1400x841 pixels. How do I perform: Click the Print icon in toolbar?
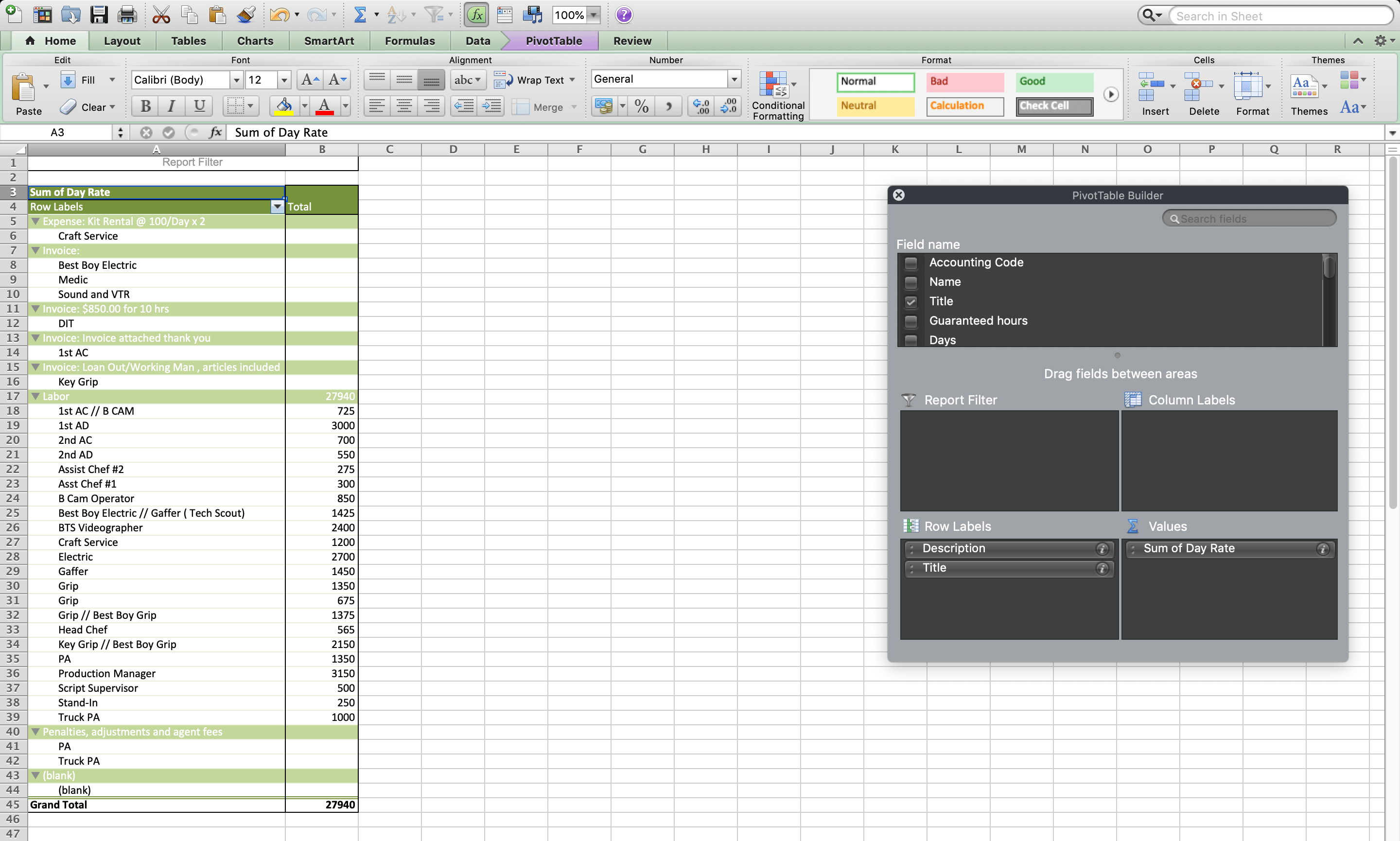click(127, 15)
